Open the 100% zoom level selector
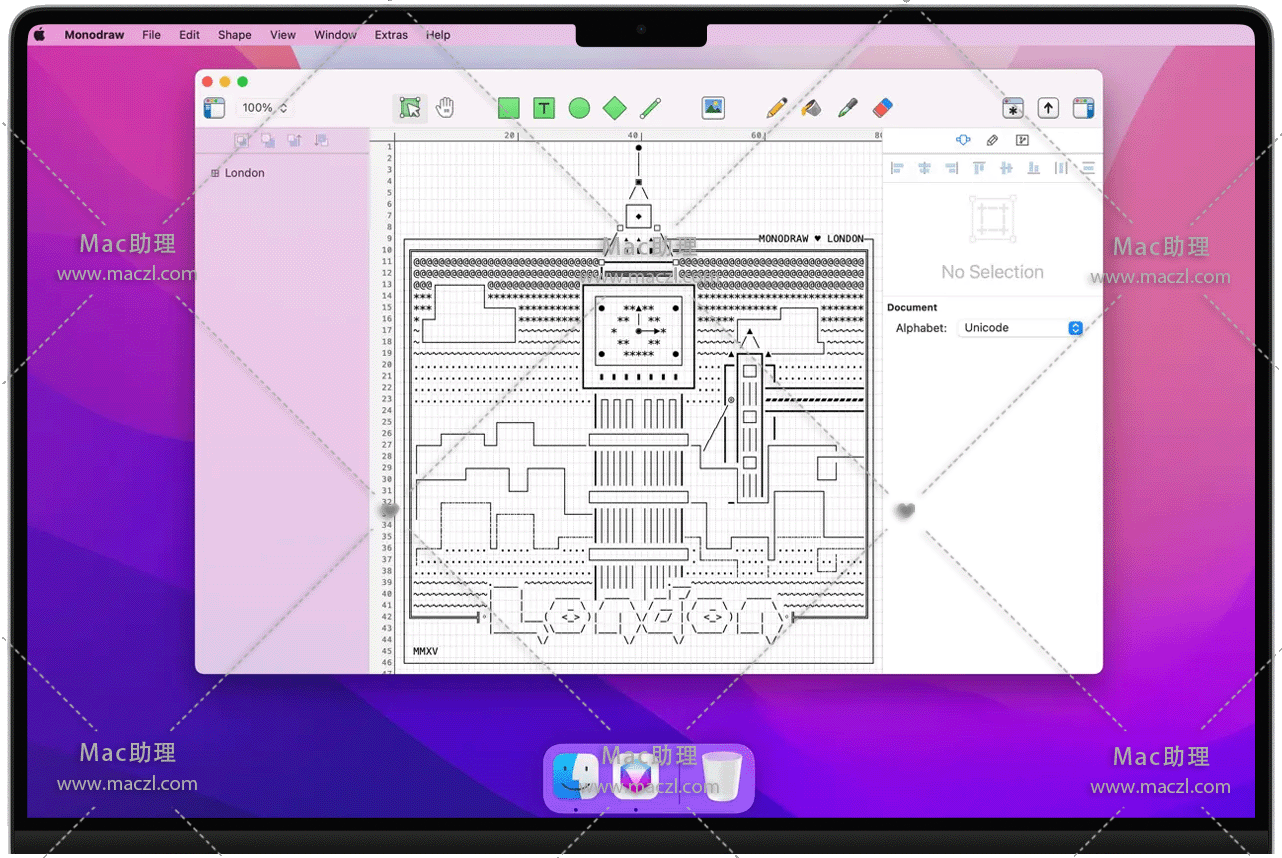The width and height of the screenshot is (1282, 858). pyautogui.click(x=264, y=108)
